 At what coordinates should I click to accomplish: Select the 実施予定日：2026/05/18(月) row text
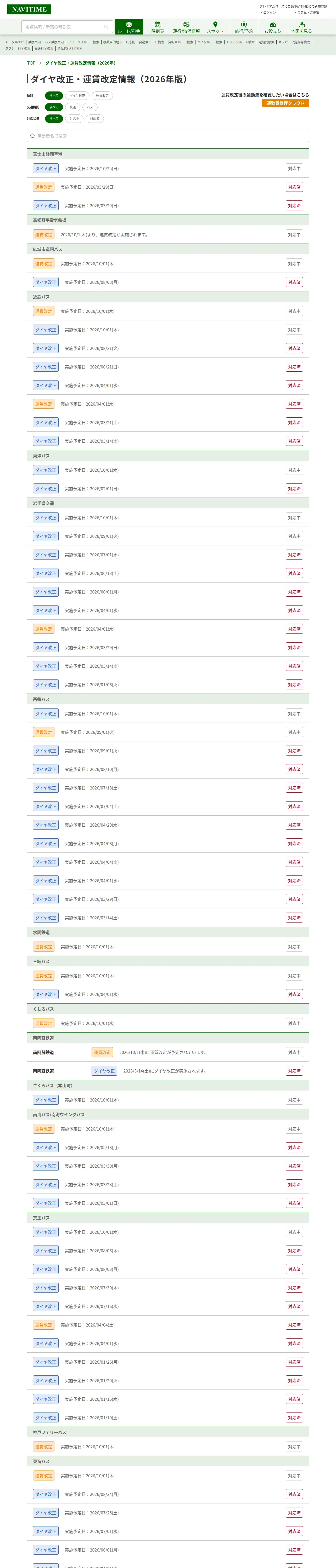point(92,1148)
